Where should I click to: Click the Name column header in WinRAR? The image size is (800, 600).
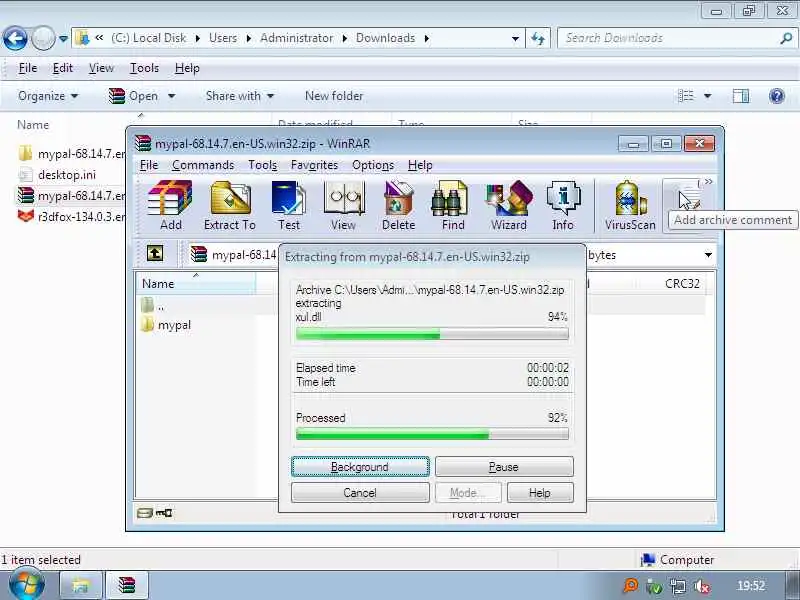coord(196,284)
